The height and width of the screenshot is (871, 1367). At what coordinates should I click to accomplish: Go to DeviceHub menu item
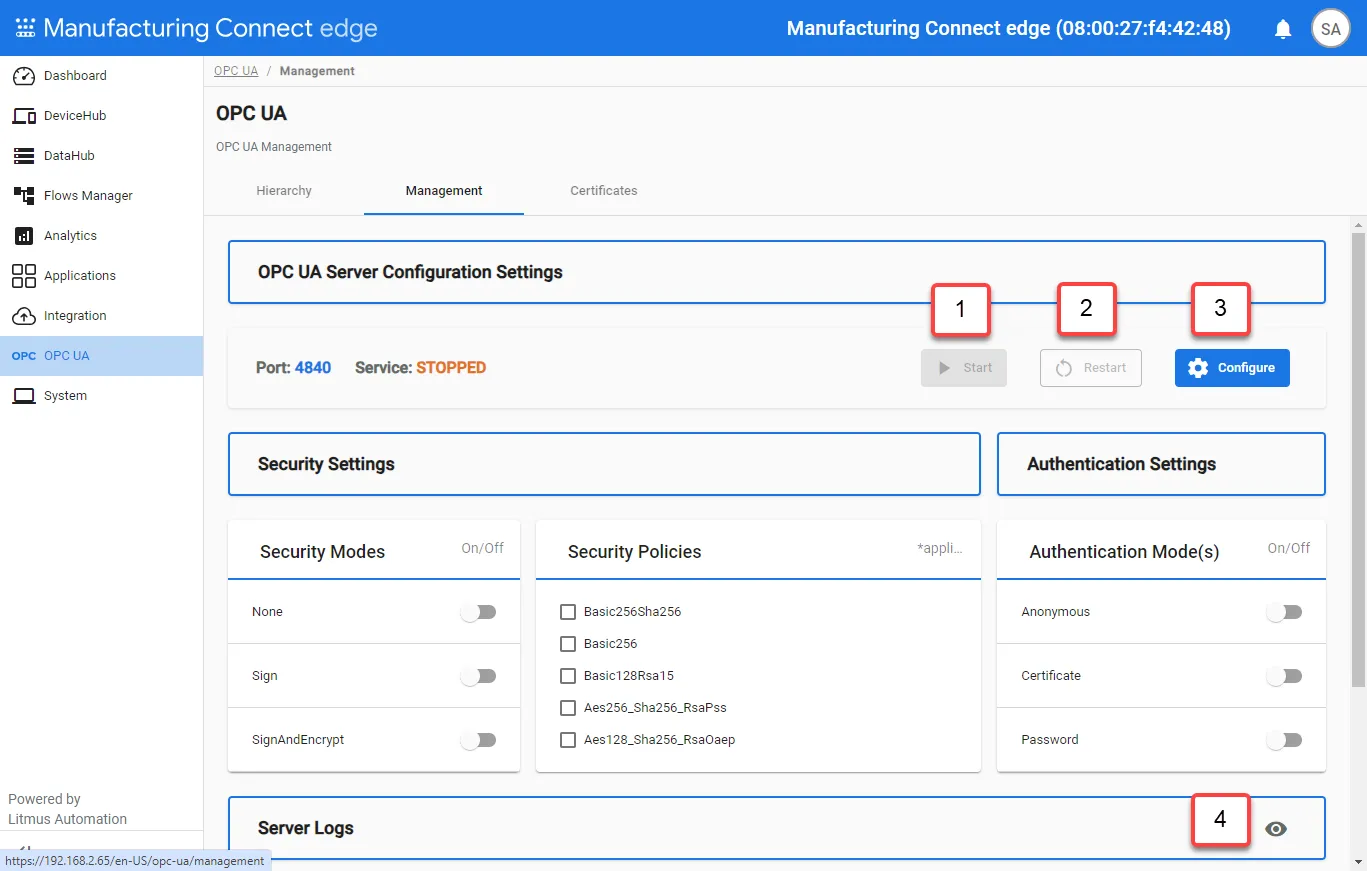point(101,116)
